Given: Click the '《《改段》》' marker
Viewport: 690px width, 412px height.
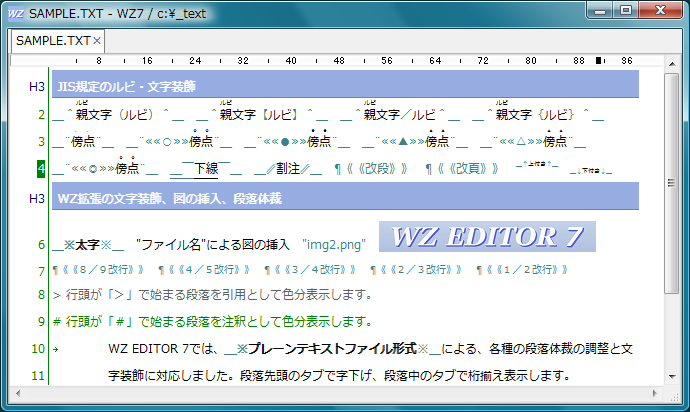Looking at the screenshot, I should [377, 169].
